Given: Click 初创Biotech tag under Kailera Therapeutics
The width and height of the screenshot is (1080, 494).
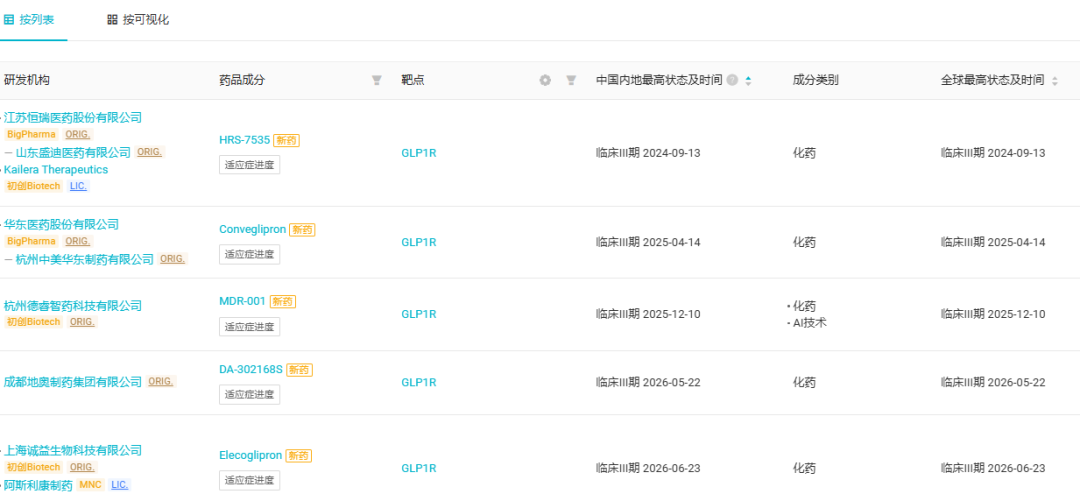Looking at the screenshot, I should (34, 186).
